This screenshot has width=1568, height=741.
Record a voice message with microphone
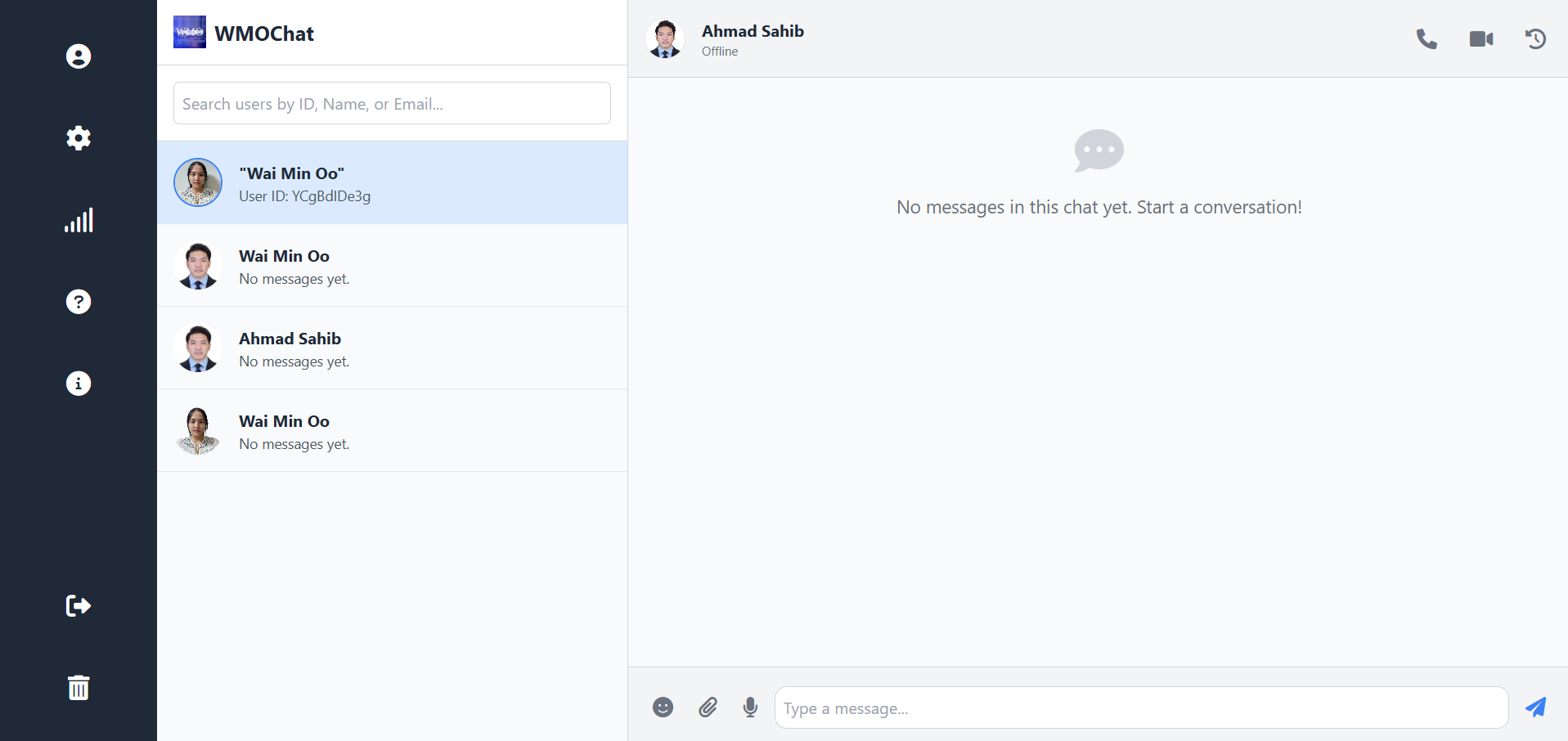point(750,707)
